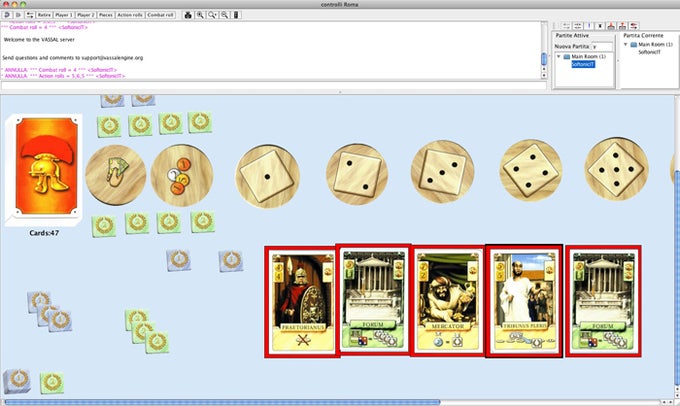Click the Action rolls button

click(x=130, y=15)
